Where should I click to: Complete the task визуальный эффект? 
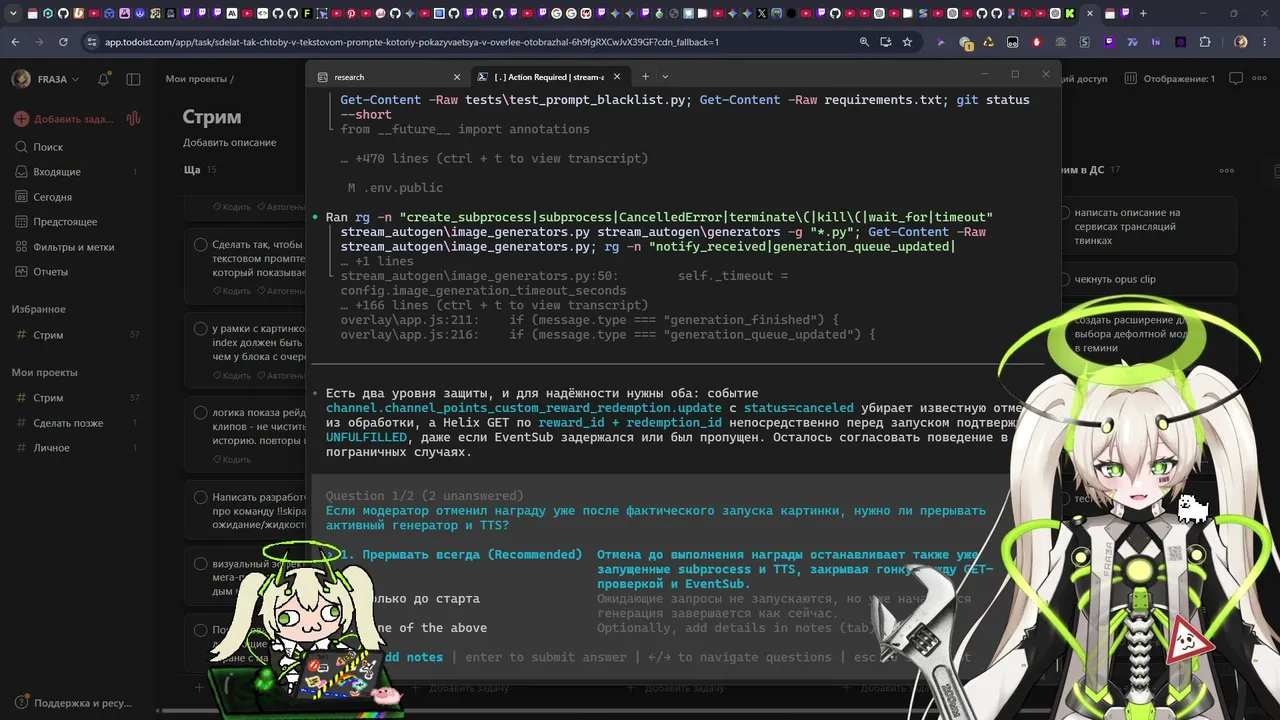tap(200, 563)
